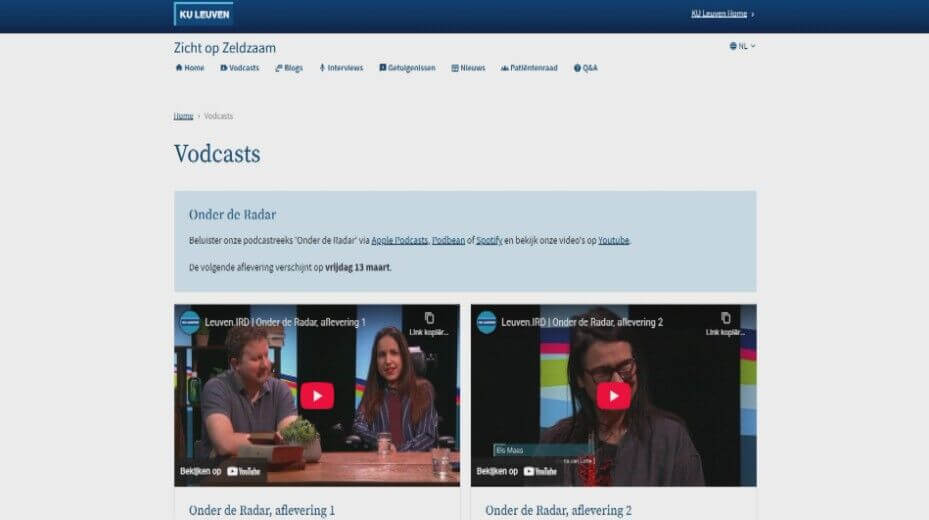
Task: Click the KU Leuven logo
Action: [203, 14]
